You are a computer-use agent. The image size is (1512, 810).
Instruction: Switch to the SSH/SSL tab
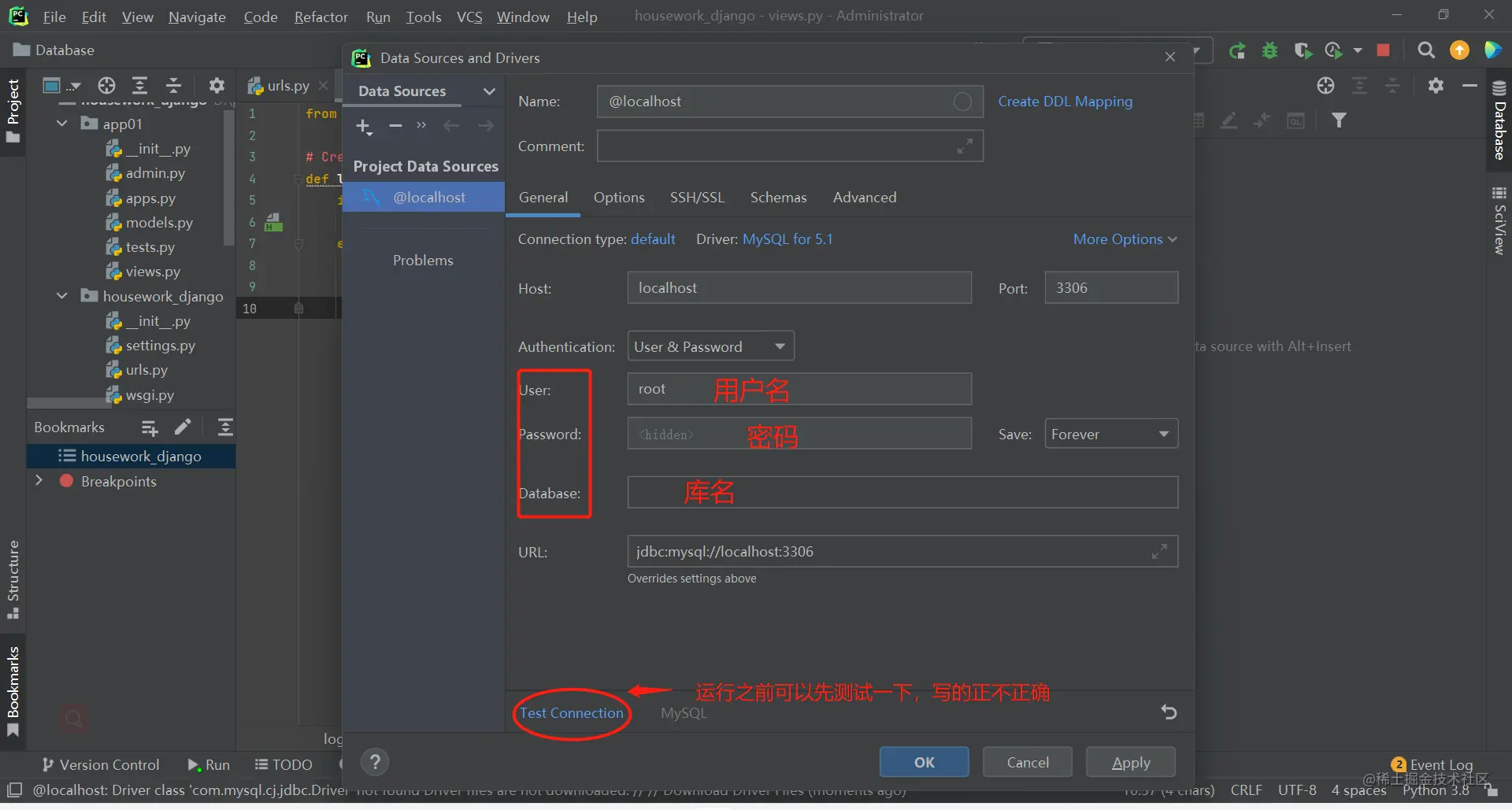pos(697,198)
